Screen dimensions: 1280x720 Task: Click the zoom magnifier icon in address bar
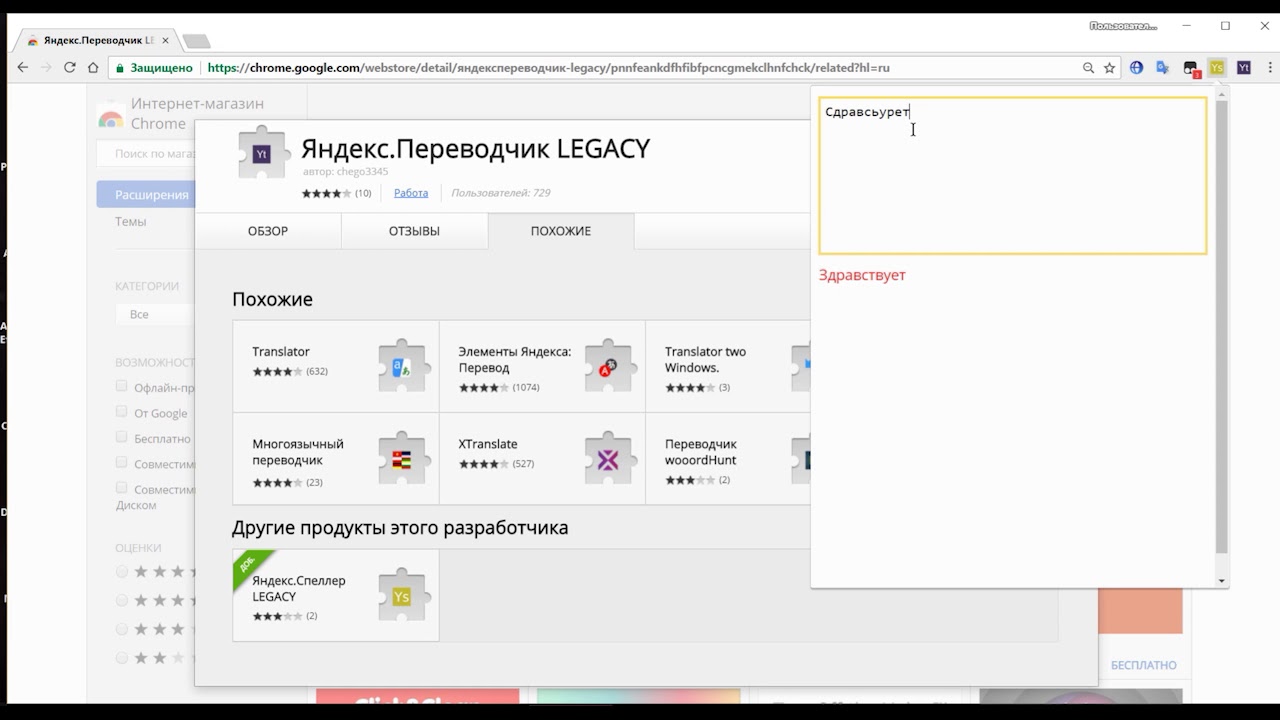pyautogui.click(x=1088, y=68)
